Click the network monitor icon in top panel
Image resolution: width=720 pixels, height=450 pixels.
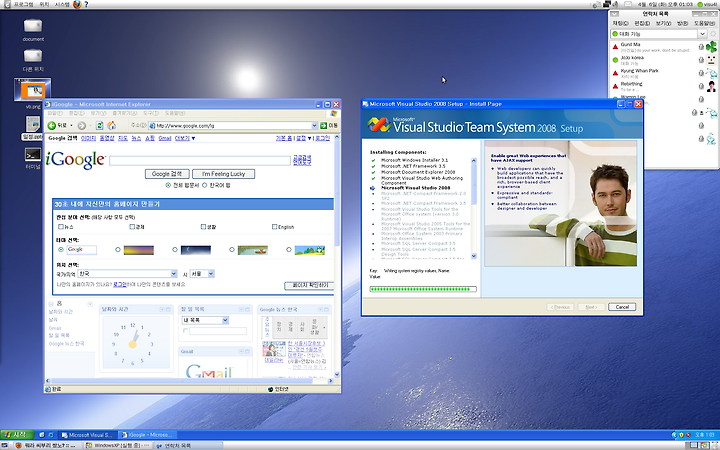(x=607, y=4)
